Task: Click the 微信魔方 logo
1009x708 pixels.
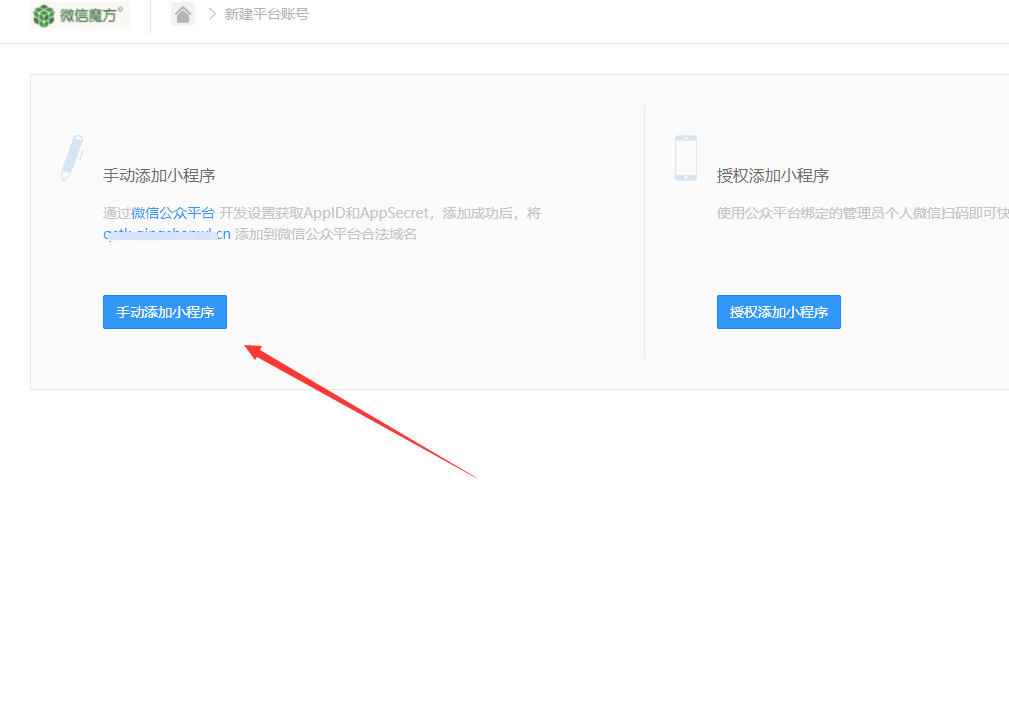Action: [80, 15]
